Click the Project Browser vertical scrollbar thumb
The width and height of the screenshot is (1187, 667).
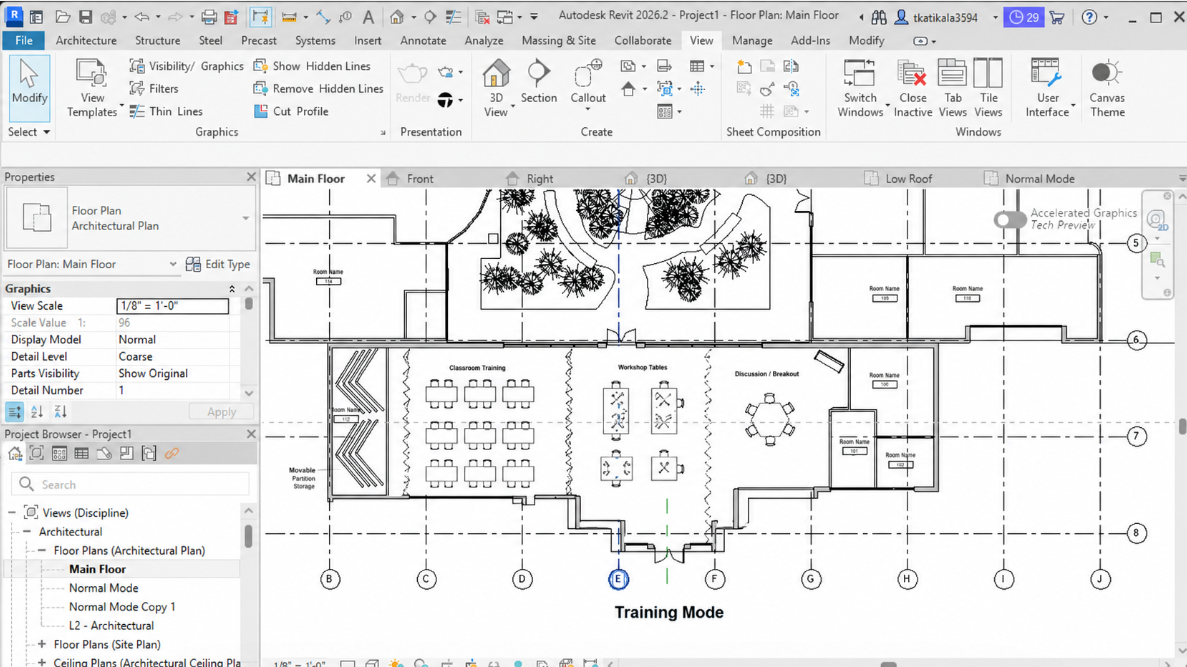coord(248,535)
